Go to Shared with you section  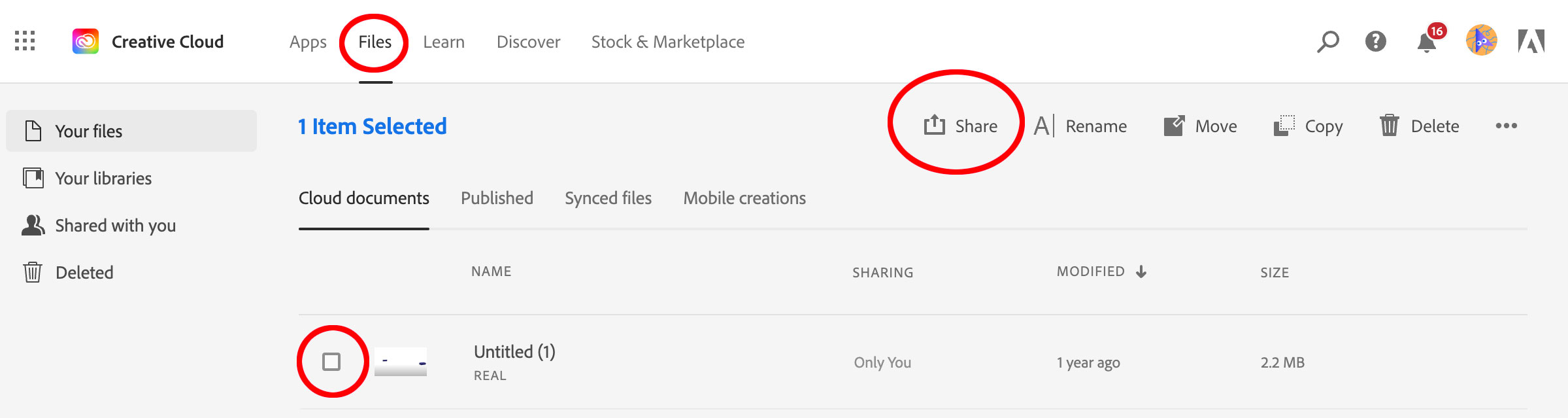(115, 225)
